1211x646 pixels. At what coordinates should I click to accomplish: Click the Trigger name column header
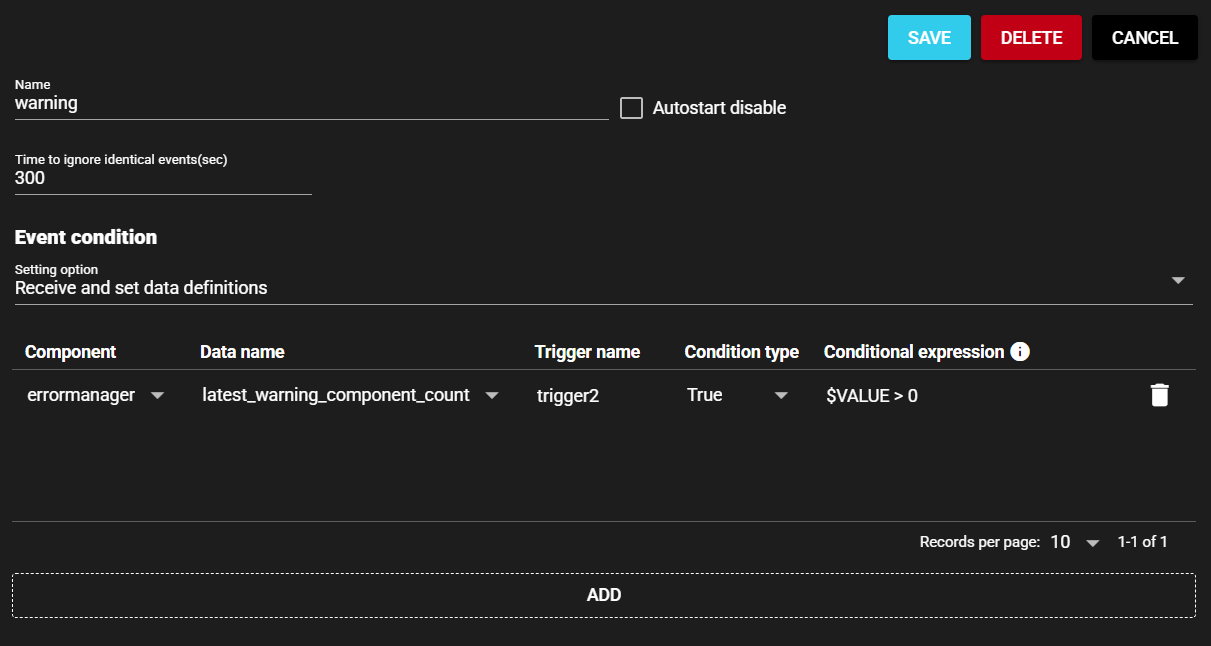(587, 352)
